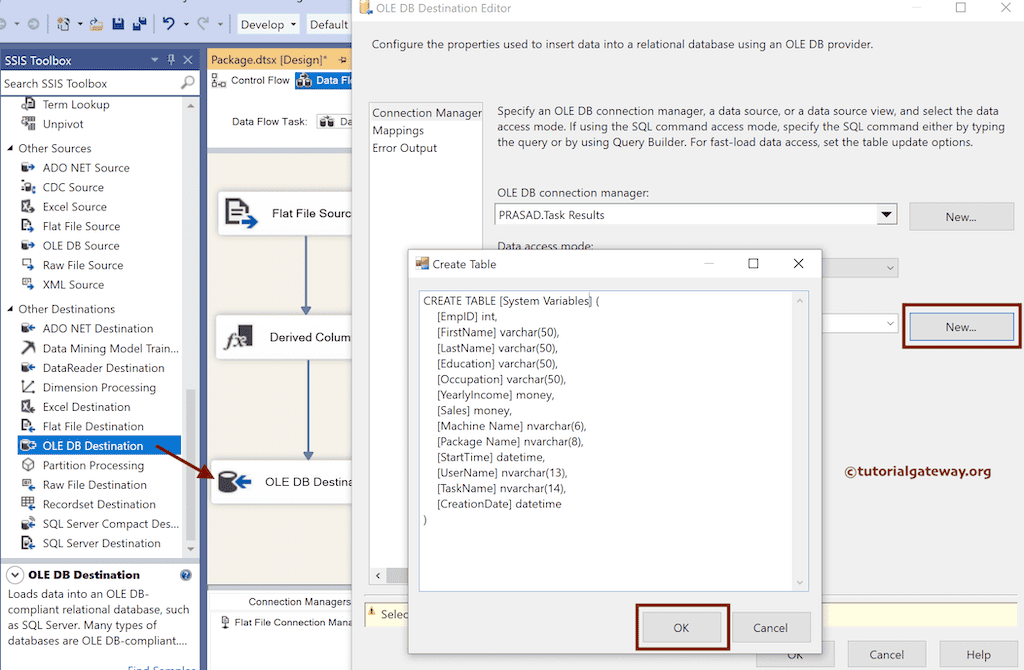Open the SSIS Toolbox options dropdown arrow
1024x670 pixels.
pos(155,59)
